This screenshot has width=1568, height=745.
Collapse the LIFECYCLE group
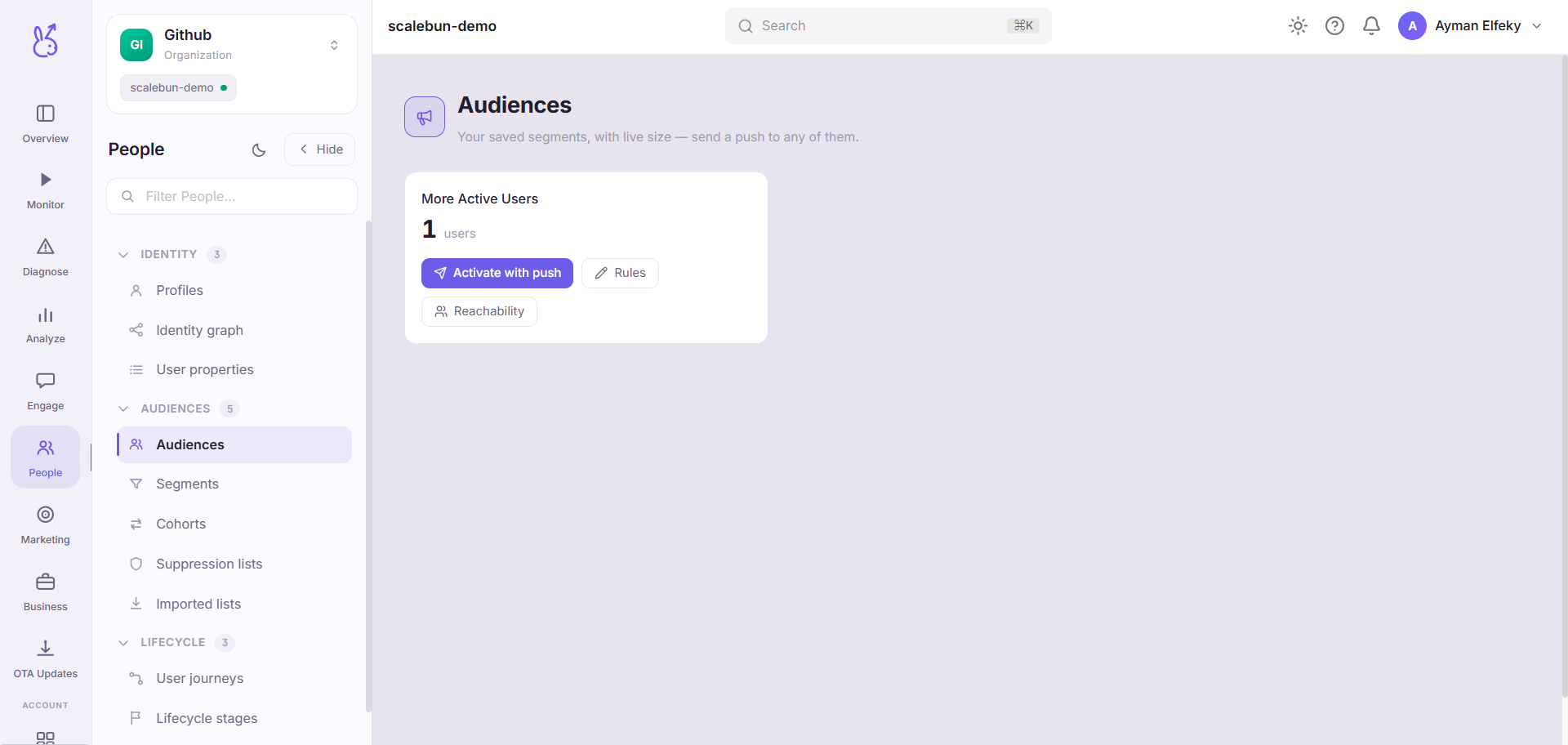pyautogui.click(x=123, y=643)
